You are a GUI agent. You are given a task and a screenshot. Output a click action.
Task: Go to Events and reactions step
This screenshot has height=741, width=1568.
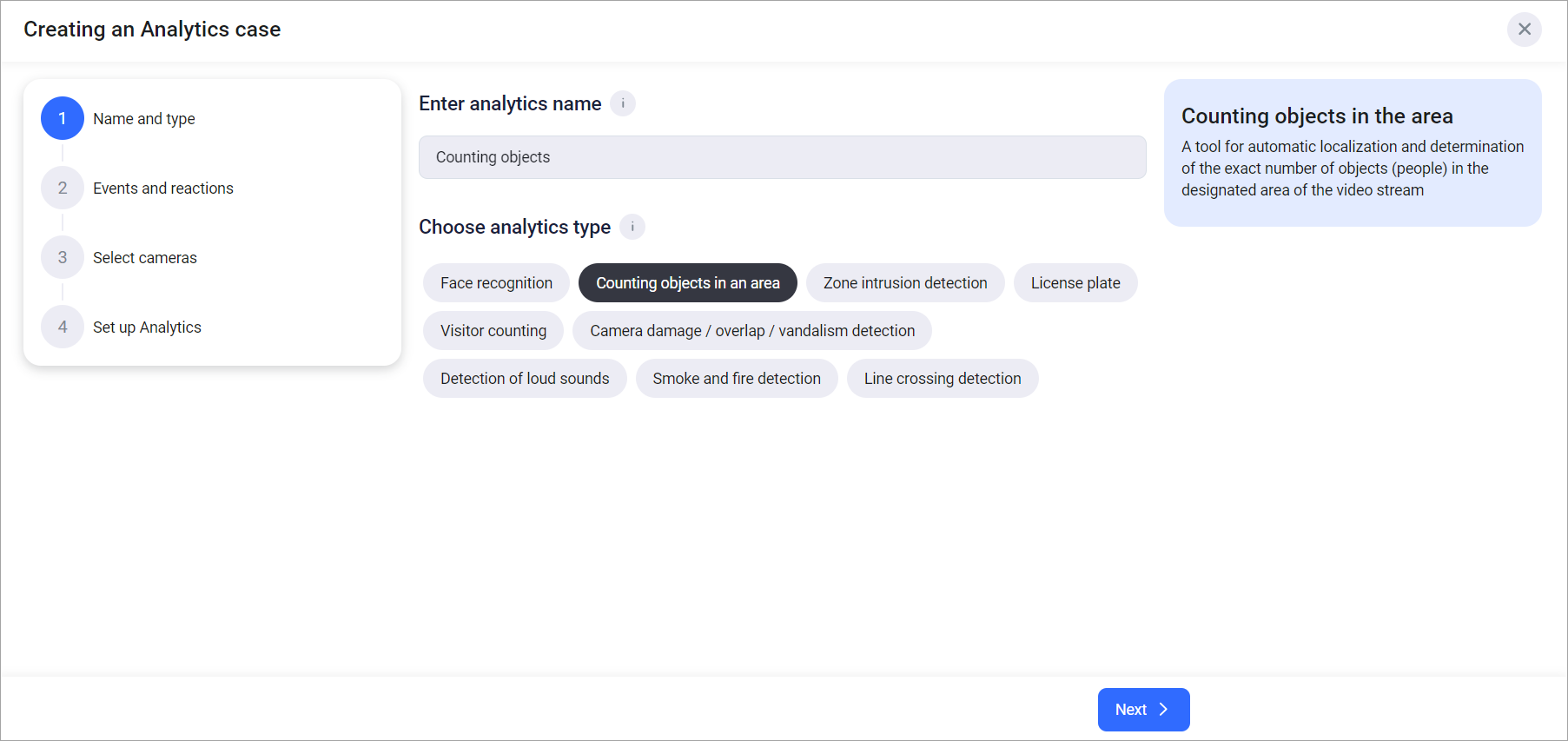point(163,189)
